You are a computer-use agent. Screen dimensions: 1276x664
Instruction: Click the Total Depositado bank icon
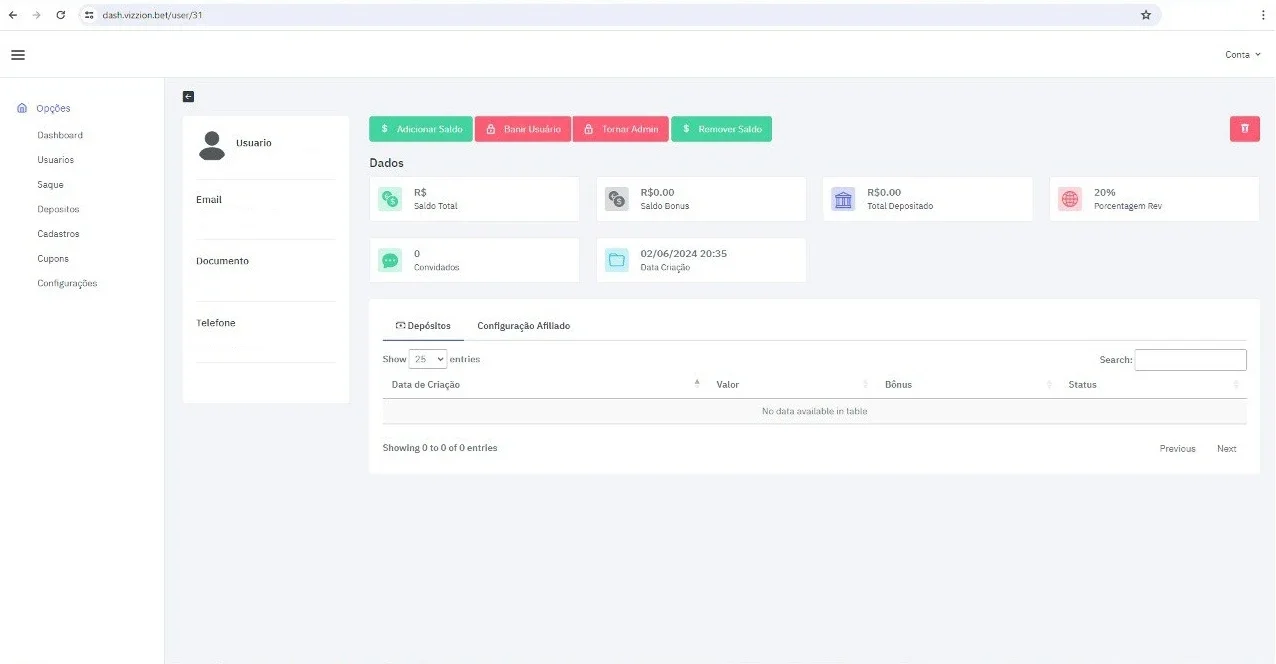tap(843, 199)
